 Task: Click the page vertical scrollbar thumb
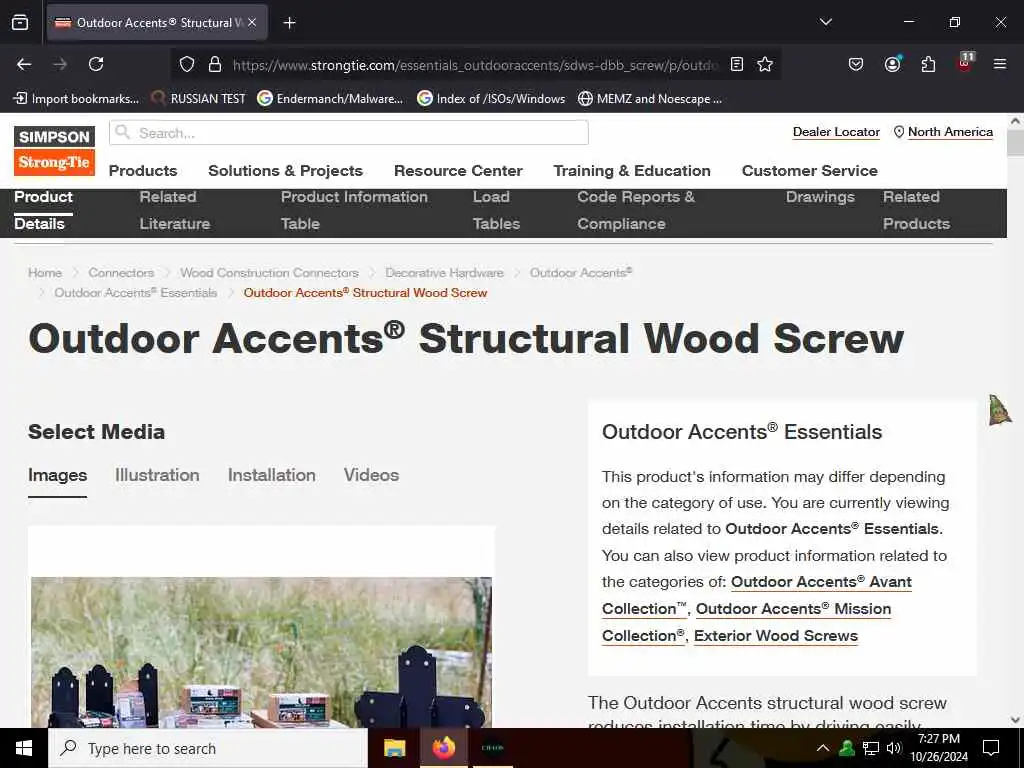pos(1015,143)
